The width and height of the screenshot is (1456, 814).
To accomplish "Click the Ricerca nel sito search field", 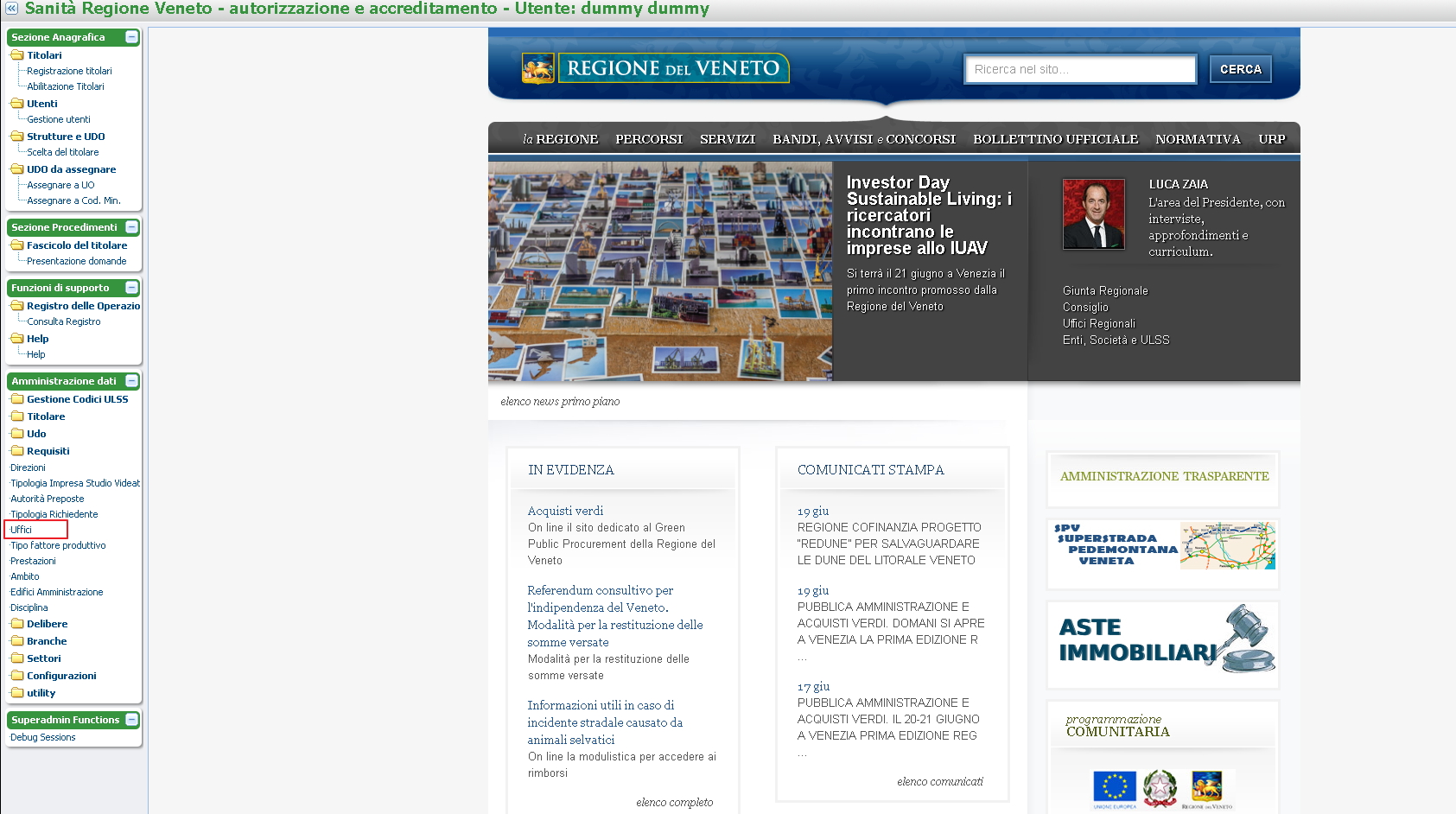I will tap(1079, 69).
